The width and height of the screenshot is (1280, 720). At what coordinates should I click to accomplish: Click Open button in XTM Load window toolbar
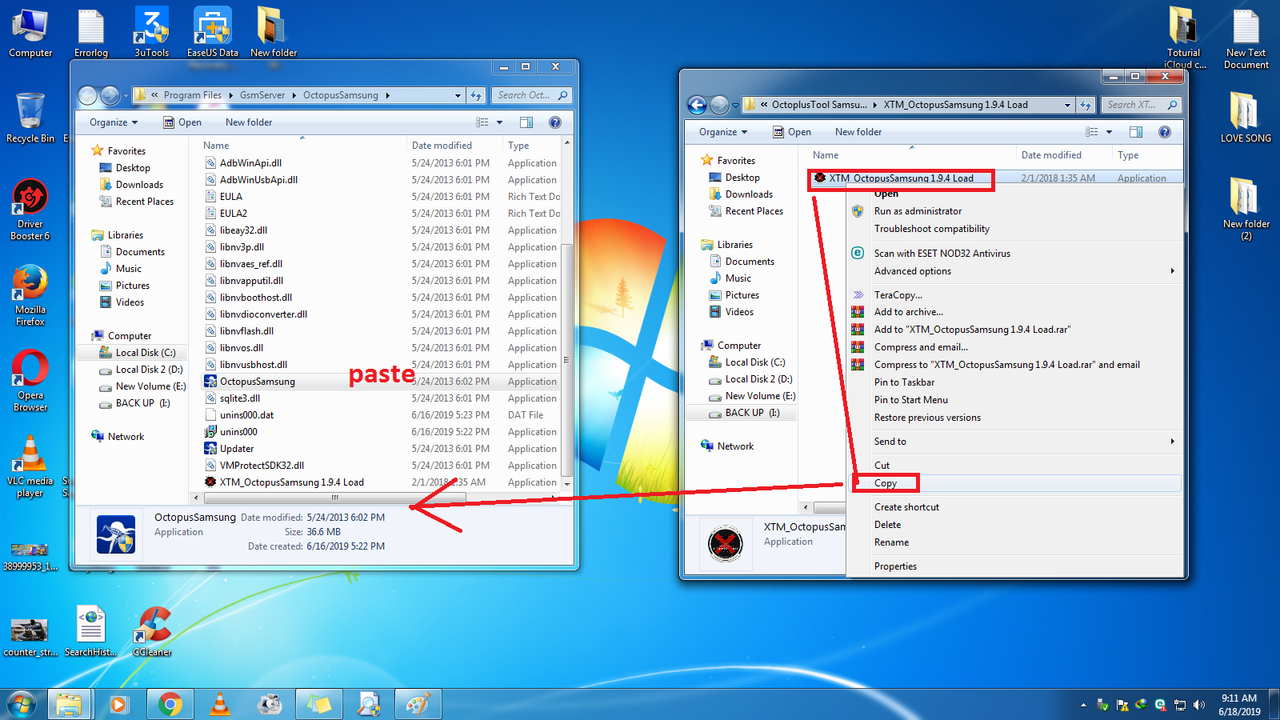coord(791,132)
